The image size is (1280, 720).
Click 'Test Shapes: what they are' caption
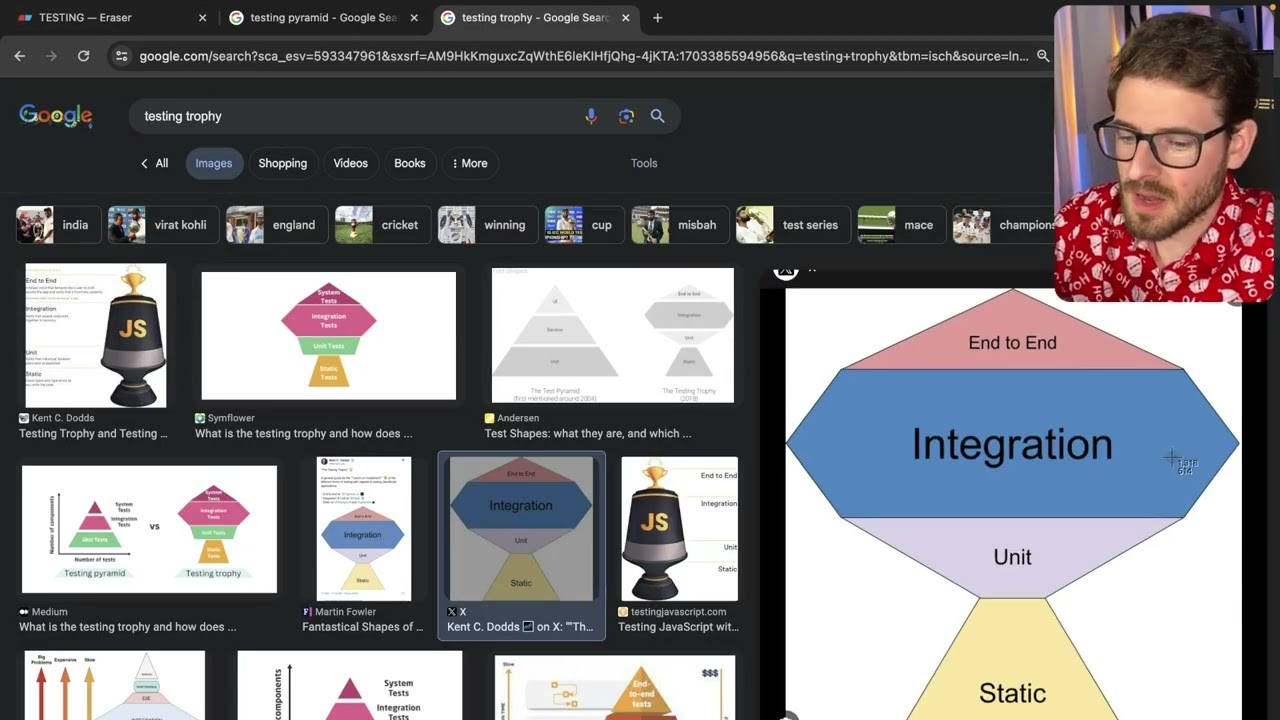pos(588,434)
